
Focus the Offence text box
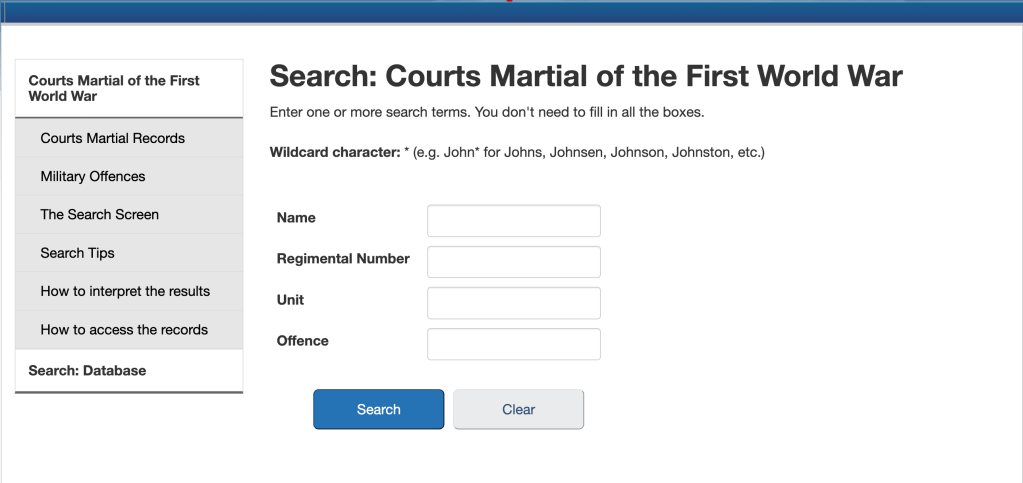pyautogui.click(x=513, y=344)
